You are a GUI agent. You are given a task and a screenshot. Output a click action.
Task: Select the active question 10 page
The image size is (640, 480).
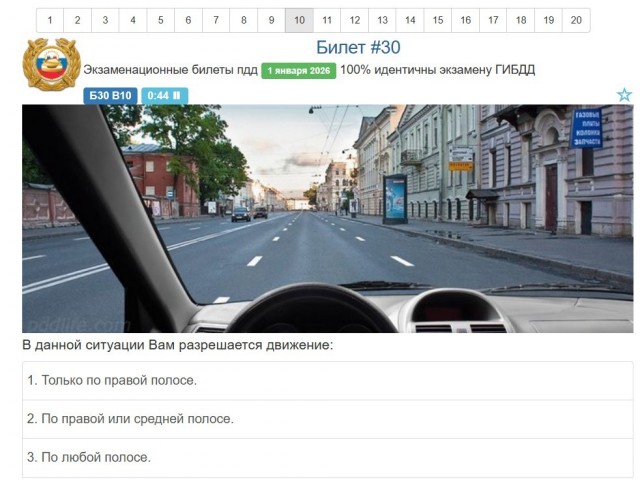point(299,20)
